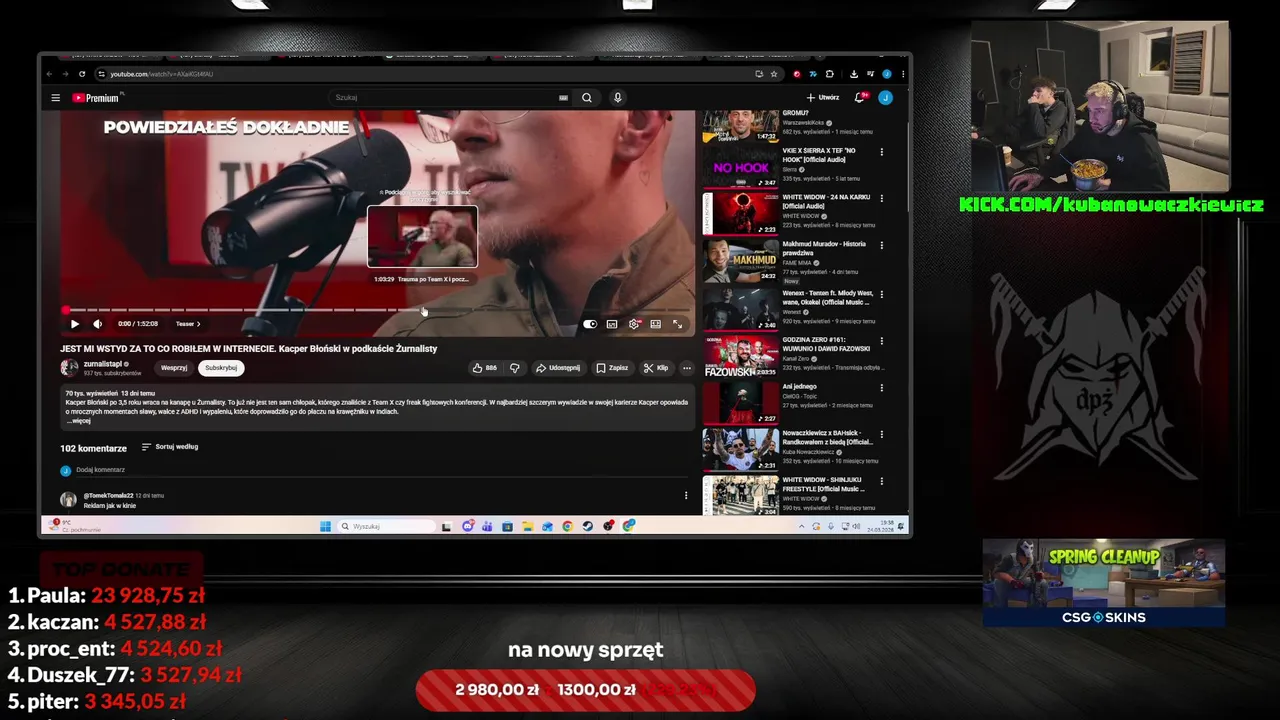
Task: Open the @TomekTomala22 commenter profile
Action: pos(108,495)
